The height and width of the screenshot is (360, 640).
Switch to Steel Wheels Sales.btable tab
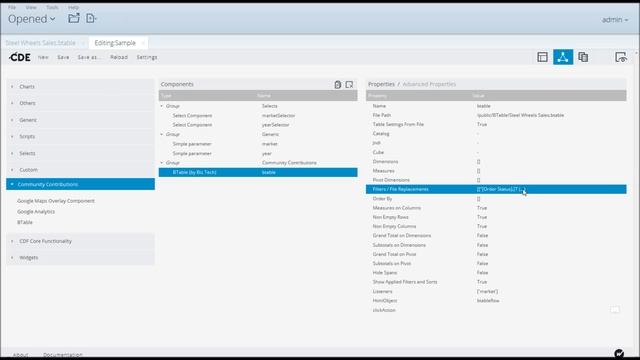40,43
